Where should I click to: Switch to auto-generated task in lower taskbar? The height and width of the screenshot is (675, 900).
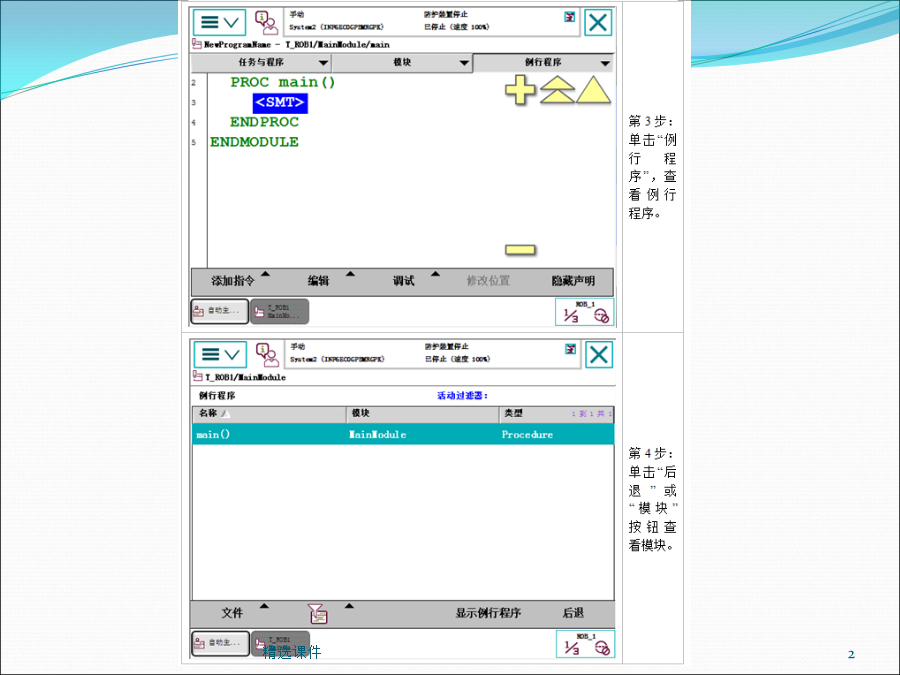[x=221, y=643]
